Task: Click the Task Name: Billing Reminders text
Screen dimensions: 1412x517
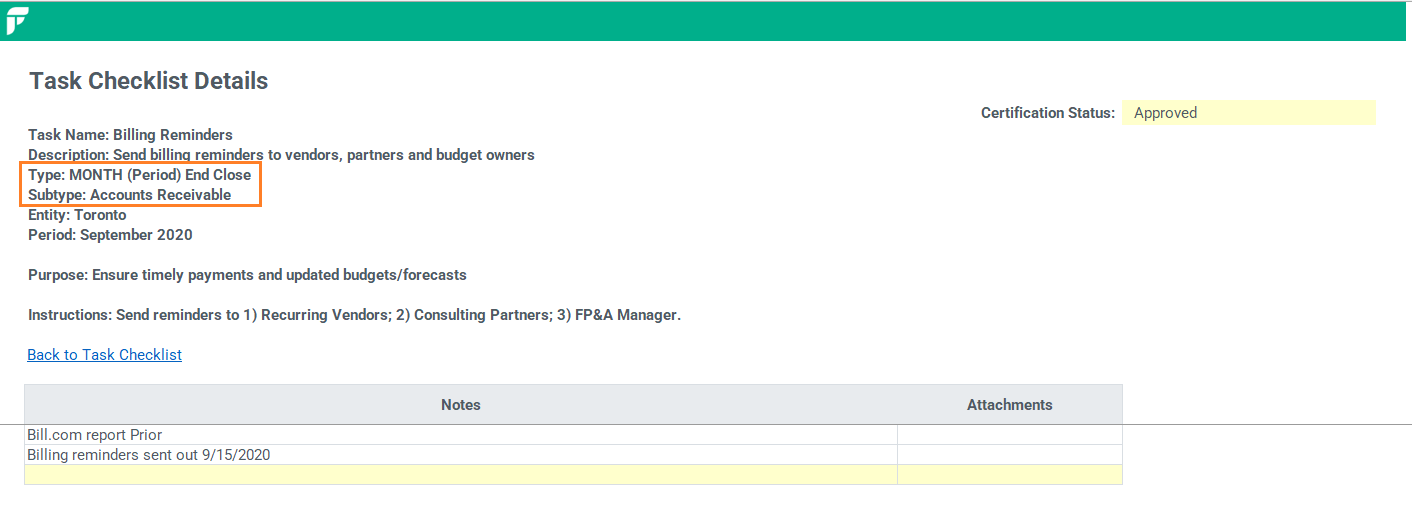Action: [130, 135]
